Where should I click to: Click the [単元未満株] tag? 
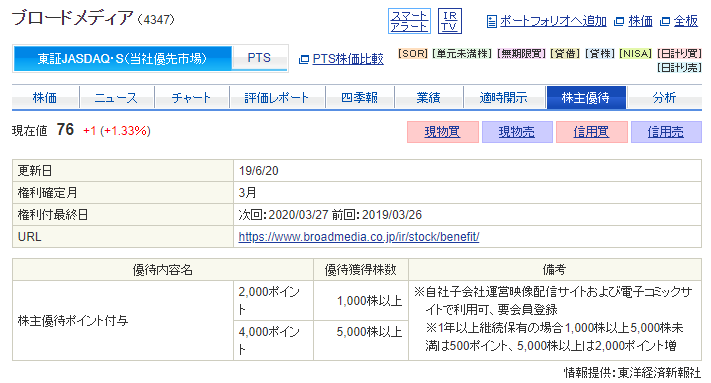tap(462, 53)
